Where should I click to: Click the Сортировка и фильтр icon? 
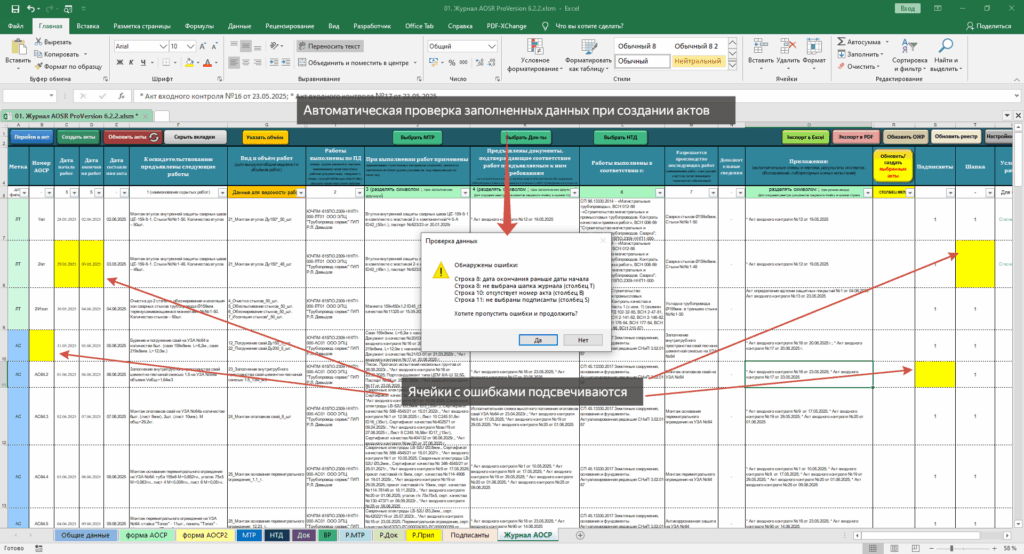coord(909,46)
